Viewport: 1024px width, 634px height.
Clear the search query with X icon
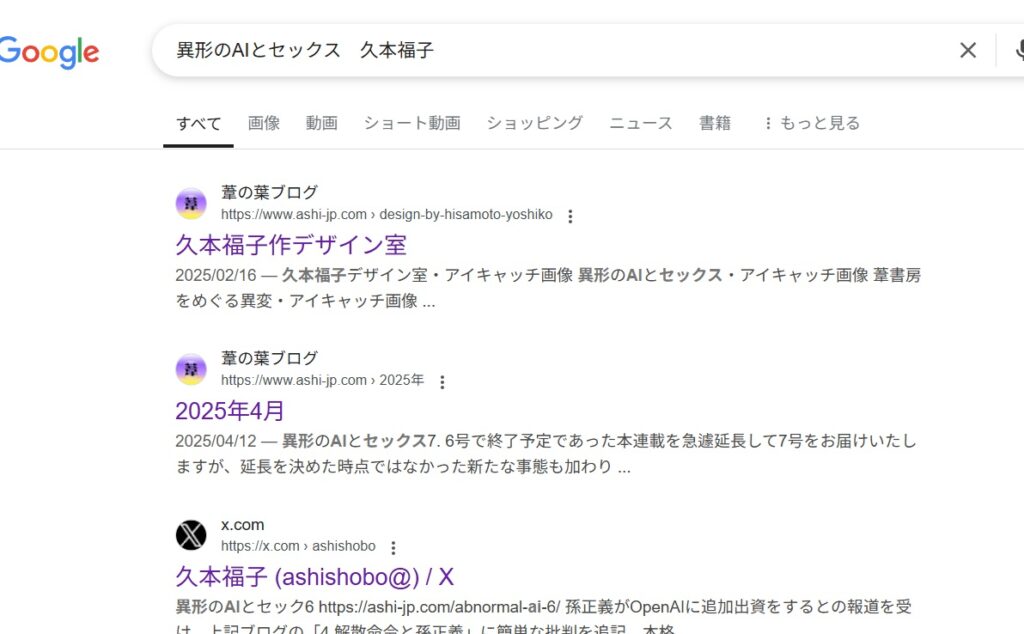click(x=968, y=50)
